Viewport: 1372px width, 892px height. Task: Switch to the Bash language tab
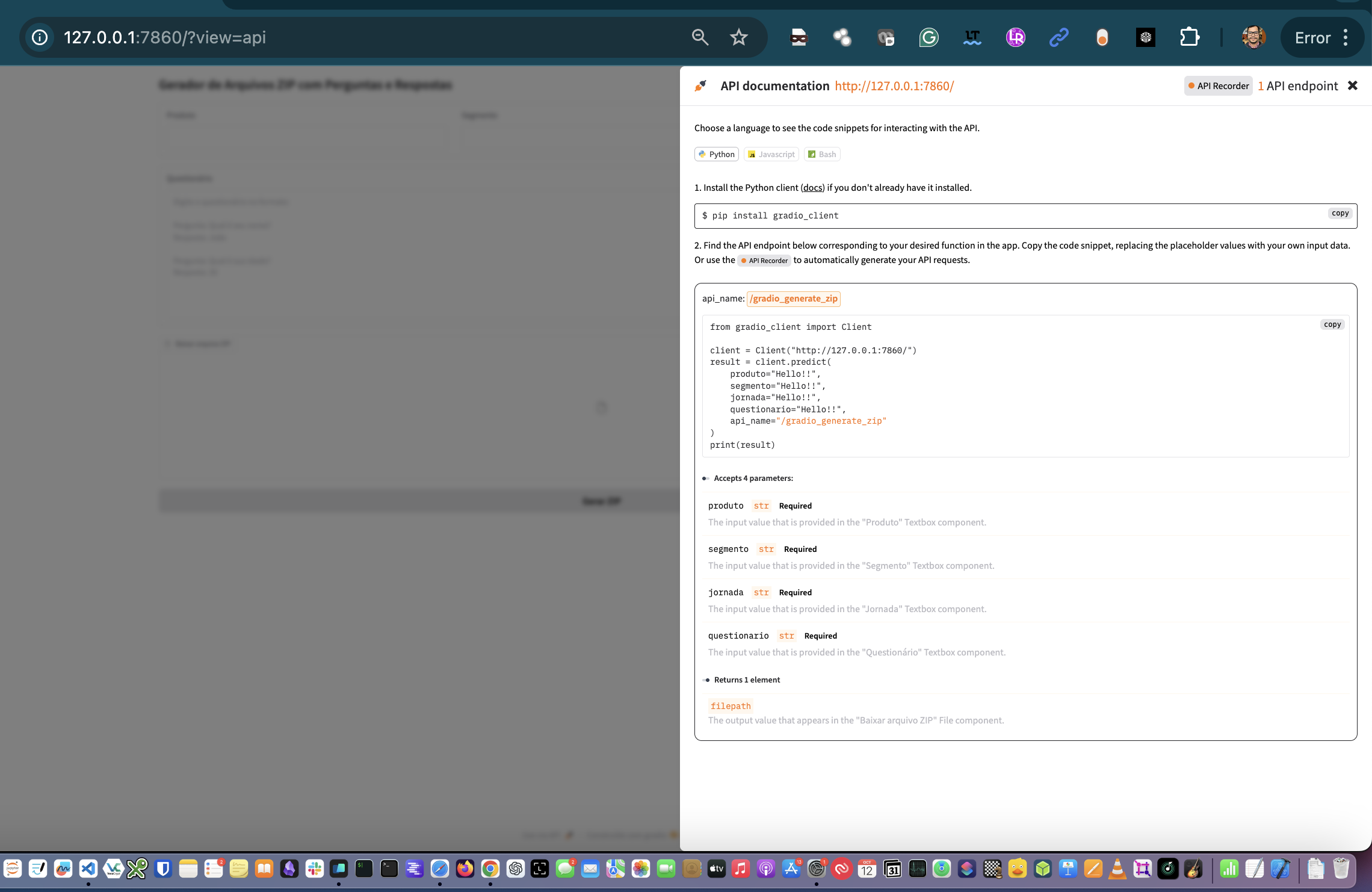click(821, 155)
